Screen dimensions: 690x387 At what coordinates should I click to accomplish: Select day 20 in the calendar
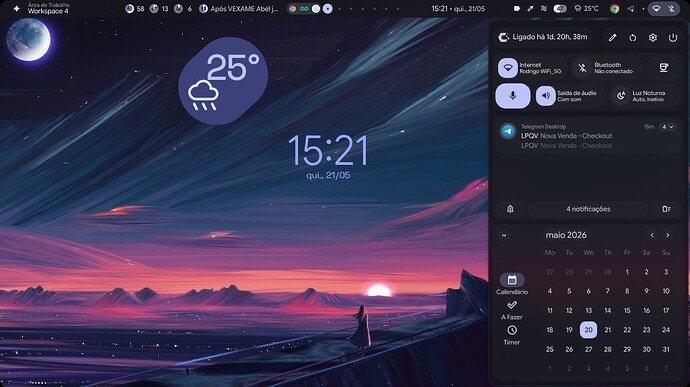(x=588, y=330)
